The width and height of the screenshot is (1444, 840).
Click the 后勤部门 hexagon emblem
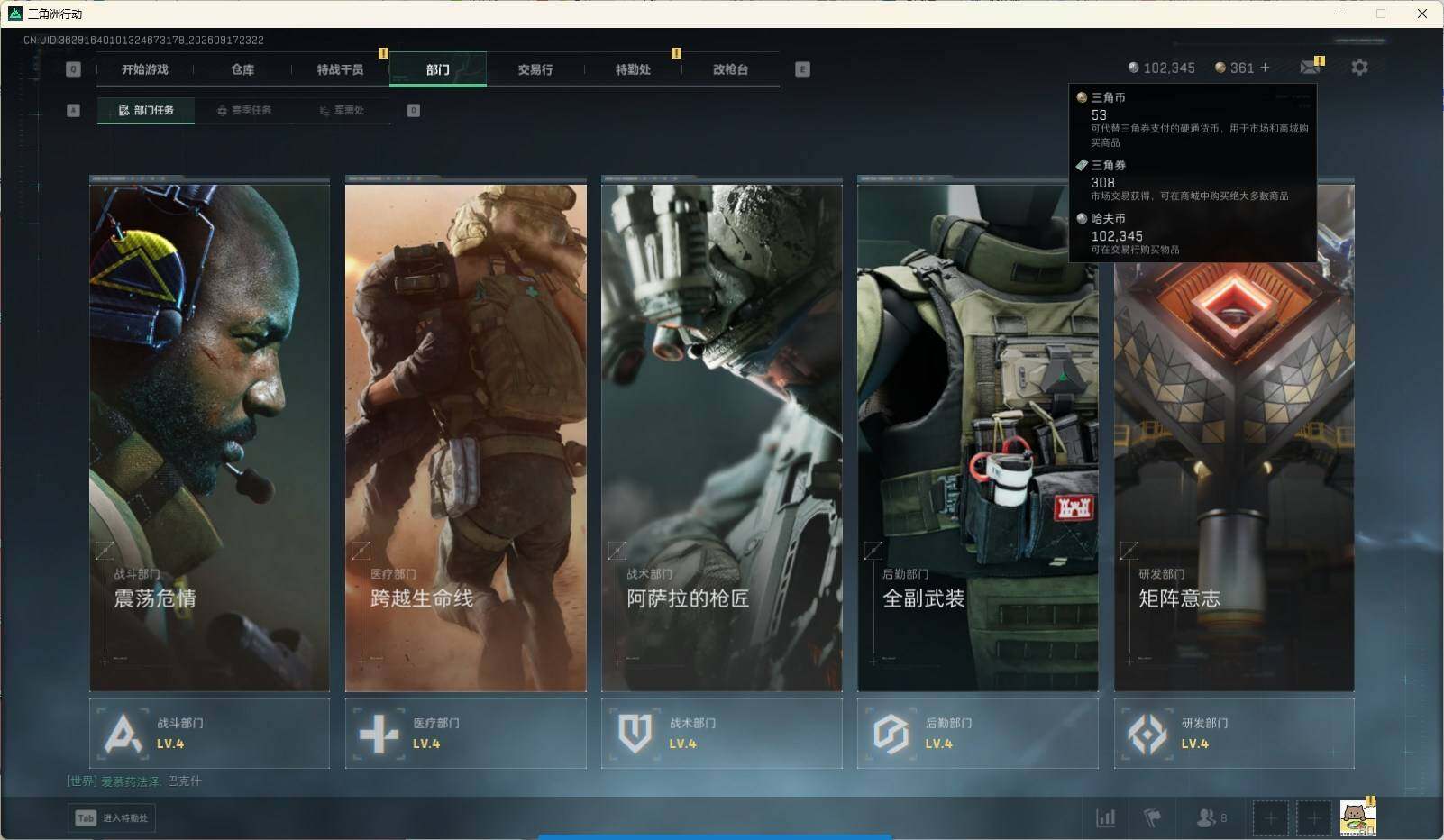891,733
